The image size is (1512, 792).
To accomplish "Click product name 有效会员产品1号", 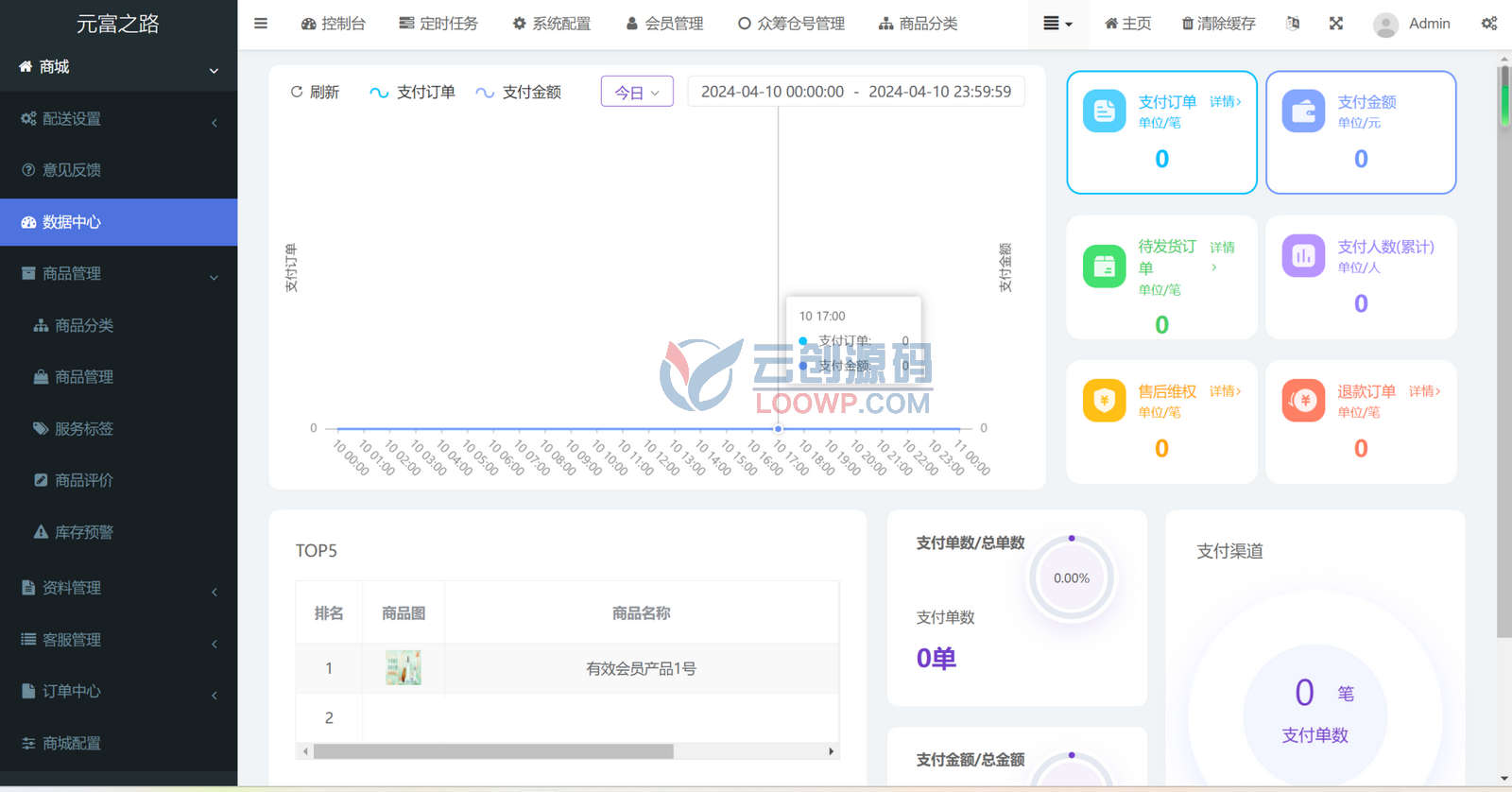I will [641, 669].
